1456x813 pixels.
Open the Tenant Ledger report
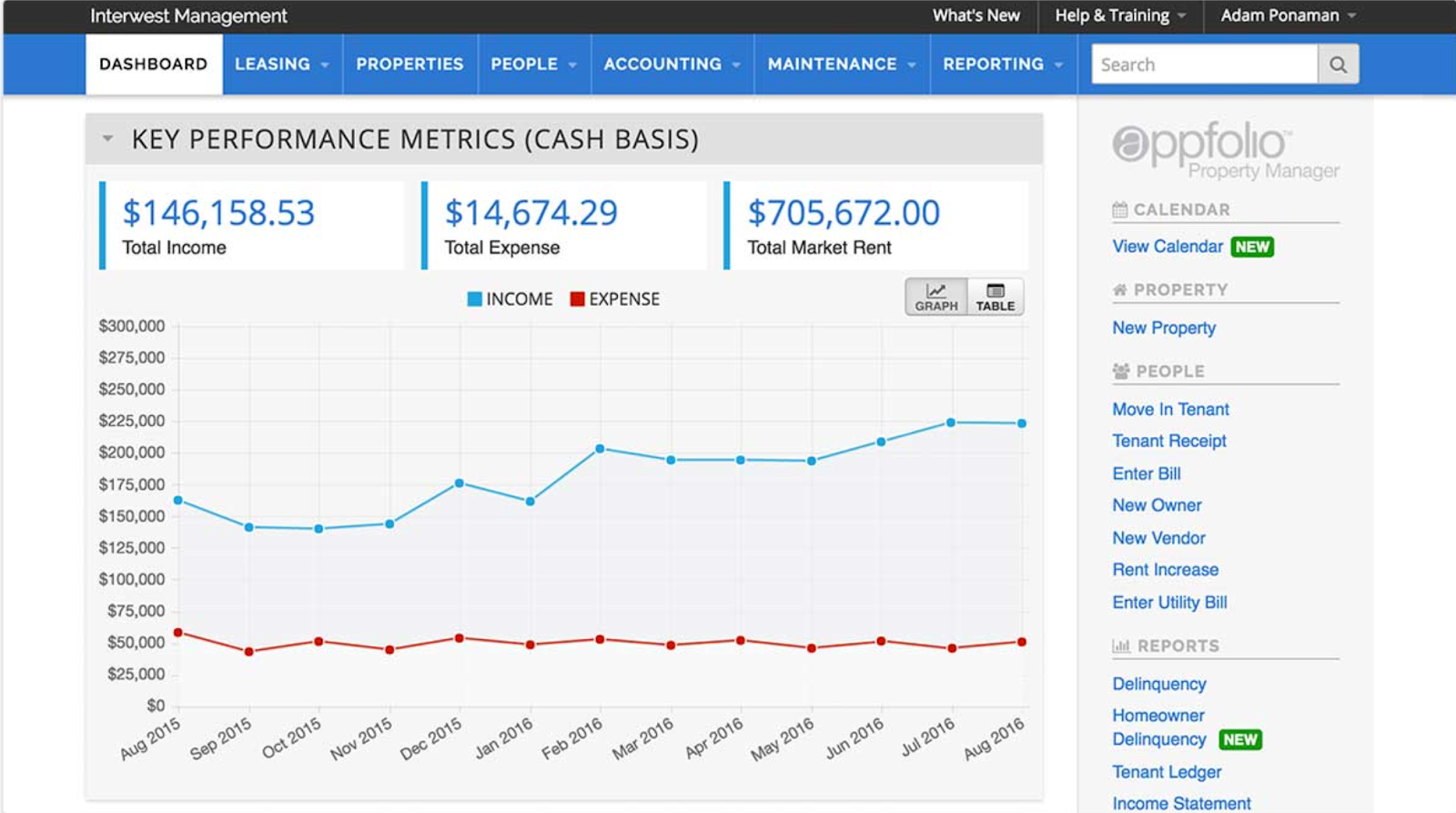1167,772
